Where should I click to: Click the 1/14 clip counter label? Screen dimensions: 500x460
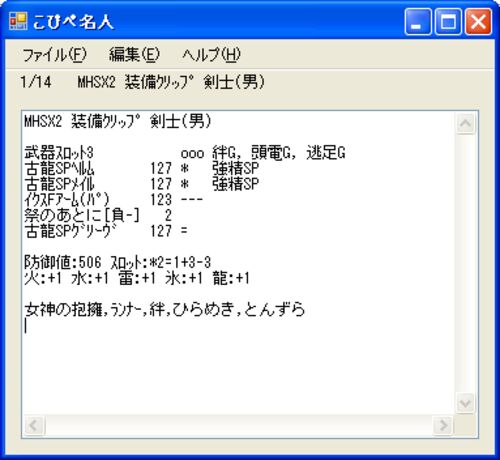point(36,82)
